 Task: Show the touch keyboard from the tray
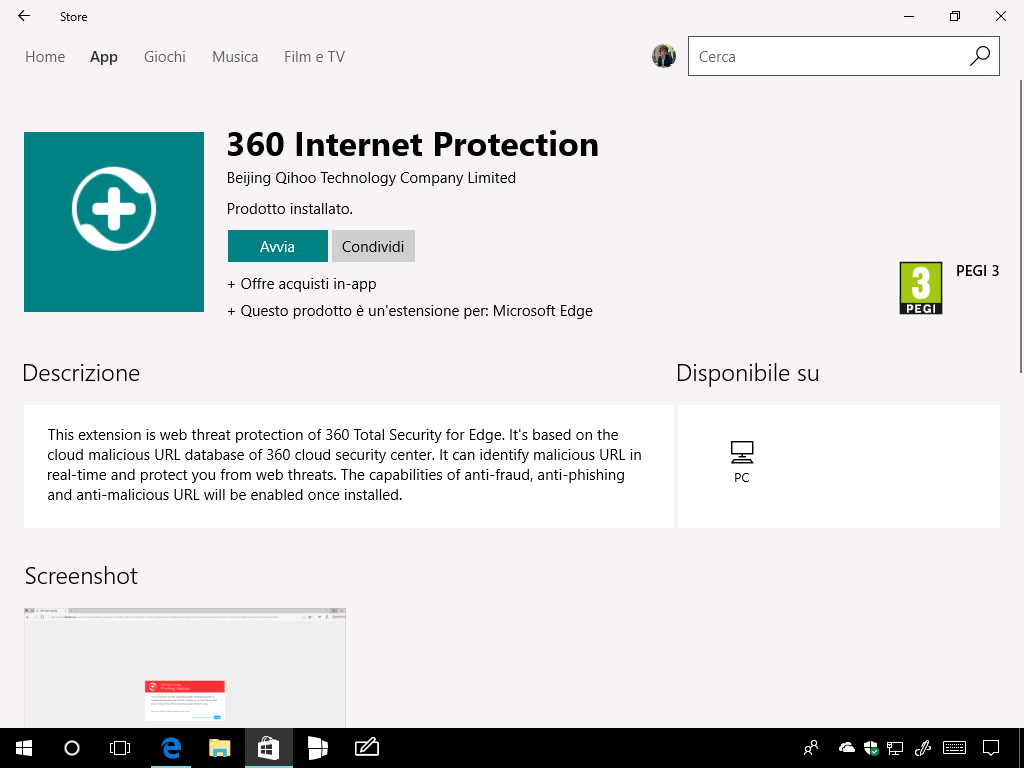[x=955, y=748]
